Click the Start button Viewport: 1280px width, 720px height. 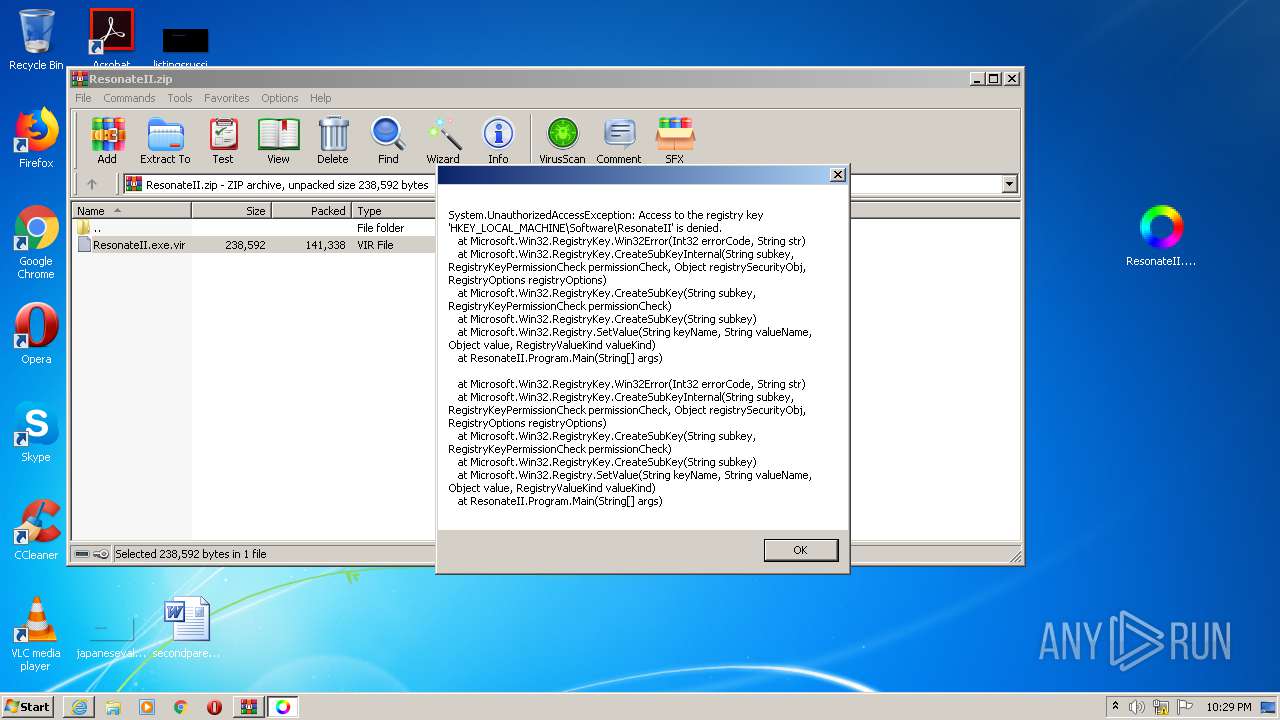pos(28,707)
